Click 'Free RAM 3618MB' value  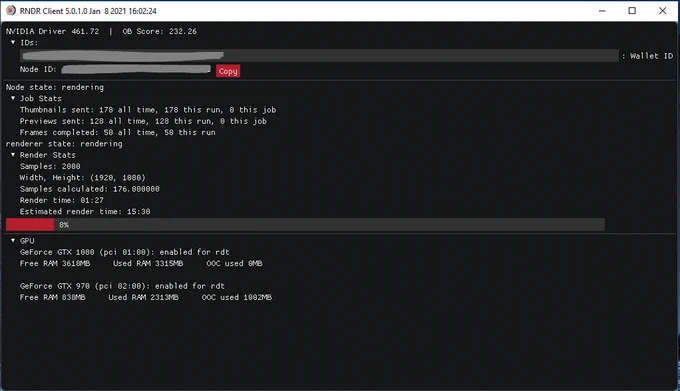tap(55, 263)
